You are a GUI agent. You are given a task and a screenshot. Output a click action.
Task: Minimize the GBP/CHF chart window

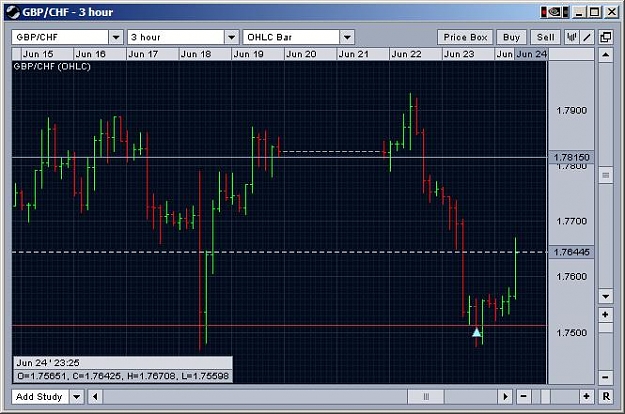point(580,12)
